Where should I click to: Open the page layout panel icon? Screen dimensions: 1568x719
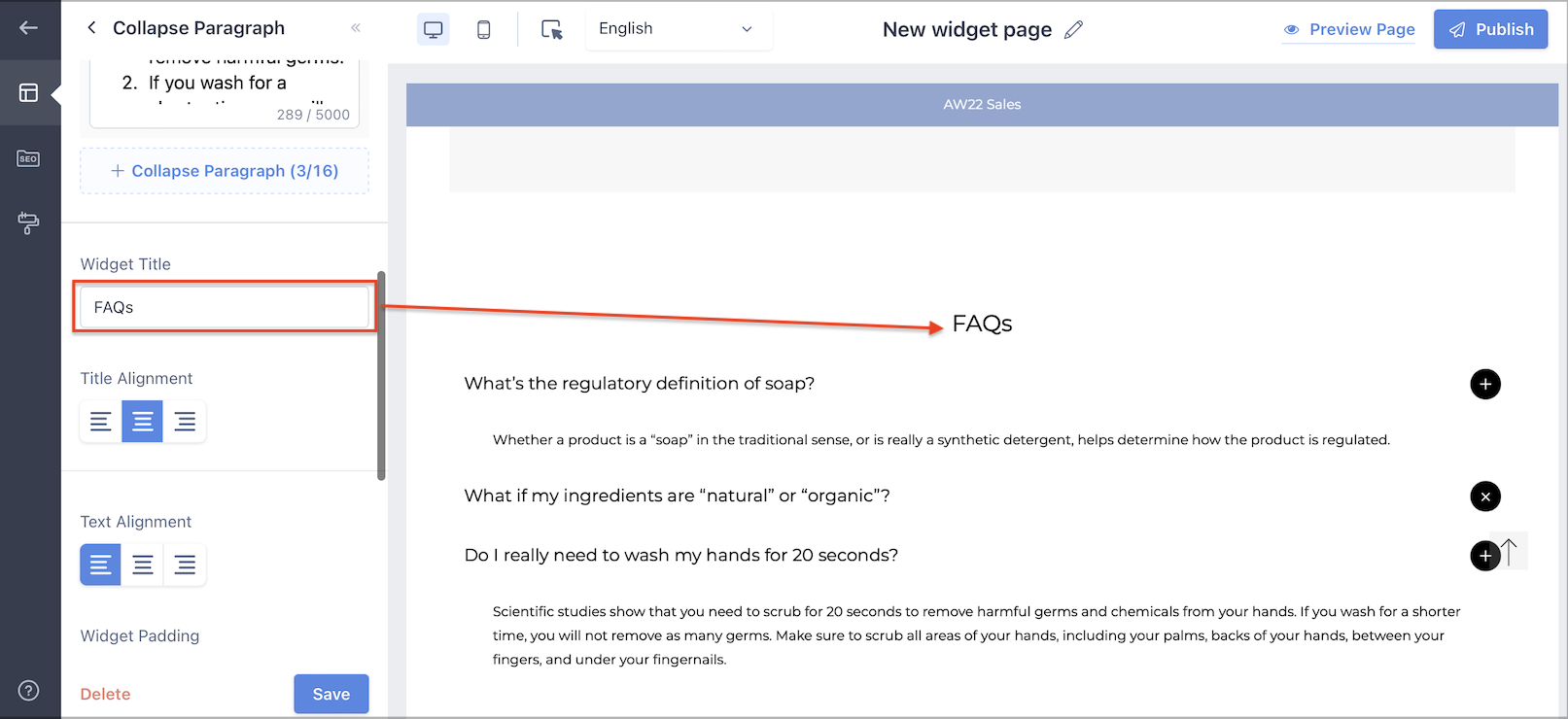(x=28, y=92)
